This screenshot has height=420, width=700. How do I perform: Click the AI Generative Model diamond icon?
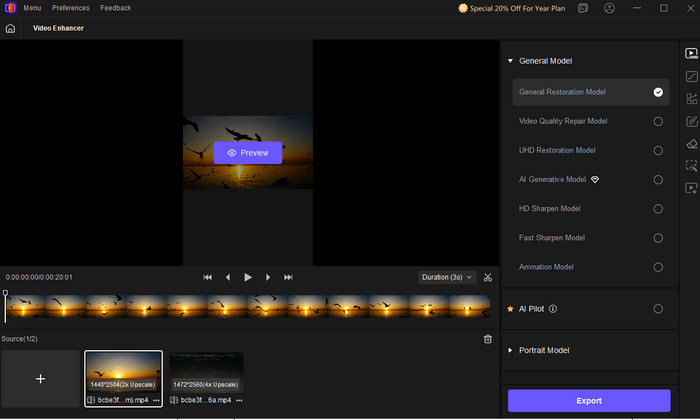pos(595,179)
